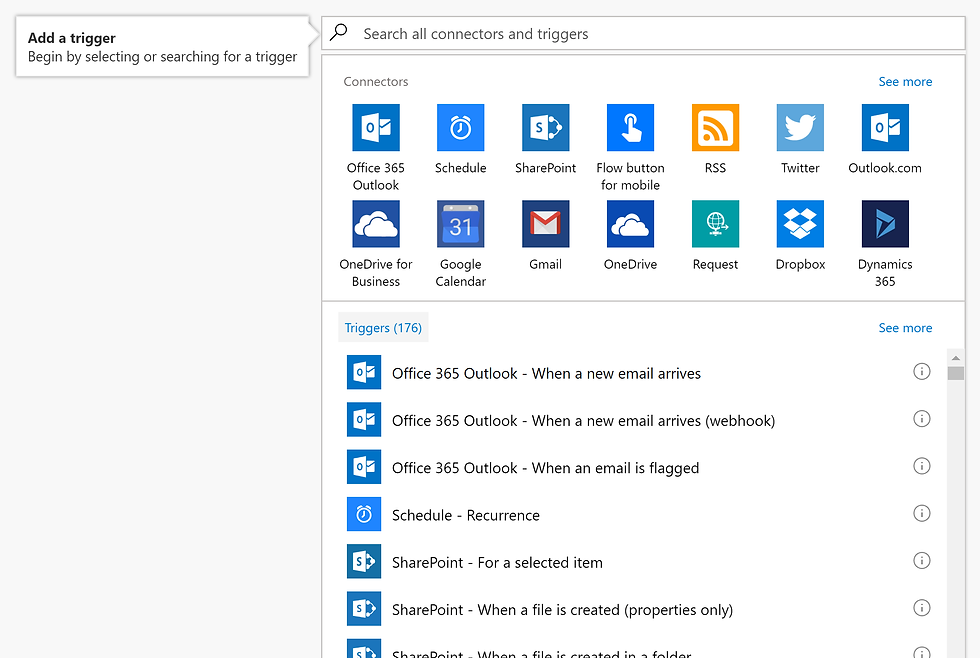Image resolution: width=980 pixels, height=658 pixels.
Task: Open the Request connector
Action: click(x=716, y=224)
